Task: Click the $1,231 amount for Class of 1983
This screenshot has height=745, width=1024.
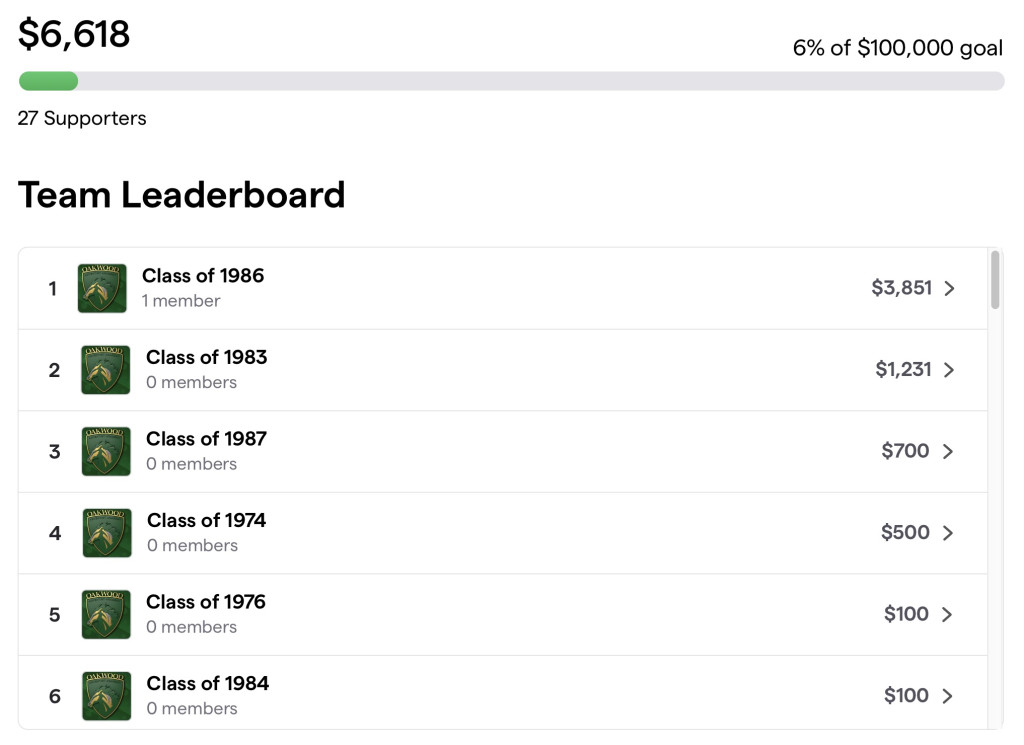Action: point(903,369)
